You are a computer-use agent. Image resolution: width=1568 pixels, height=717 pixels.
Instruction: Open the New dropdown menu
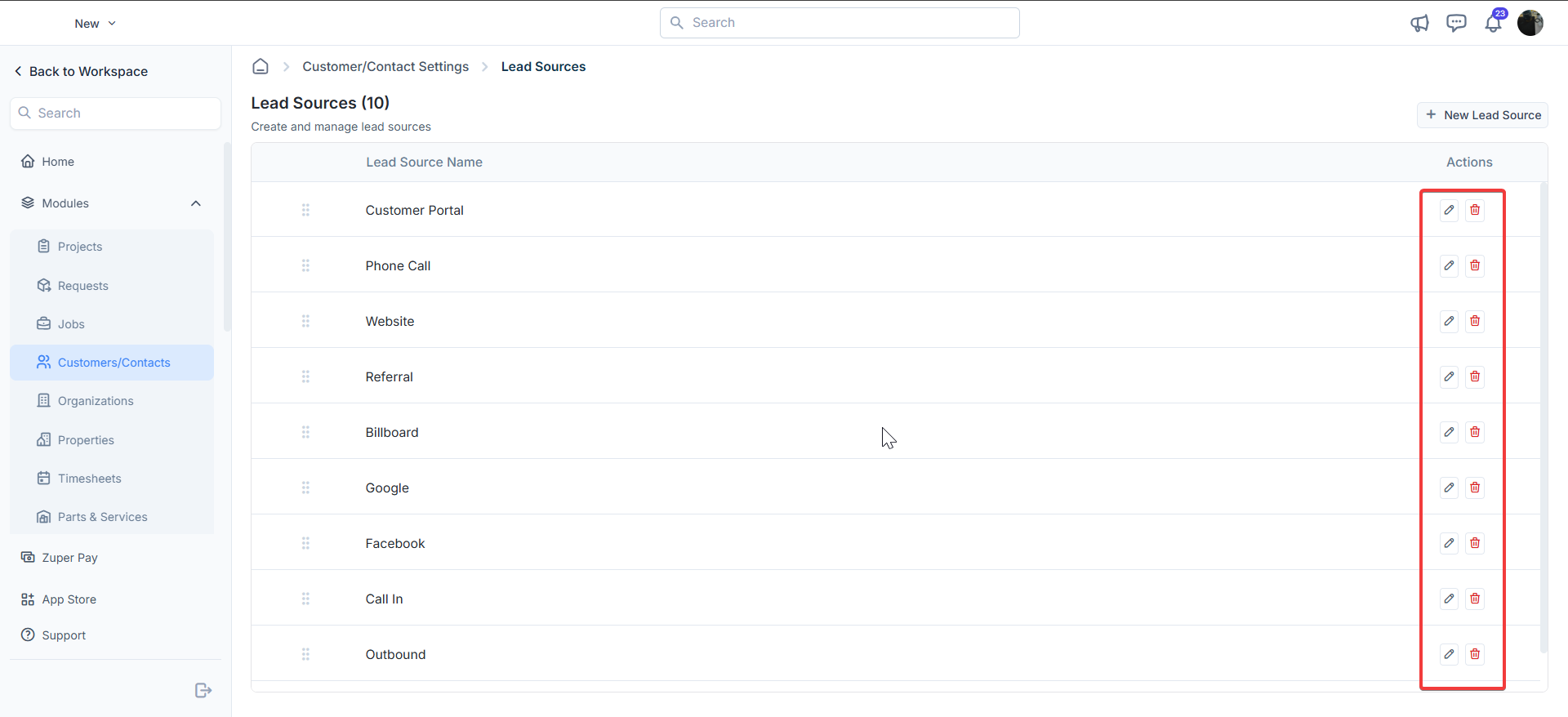[x=96, y=24]
